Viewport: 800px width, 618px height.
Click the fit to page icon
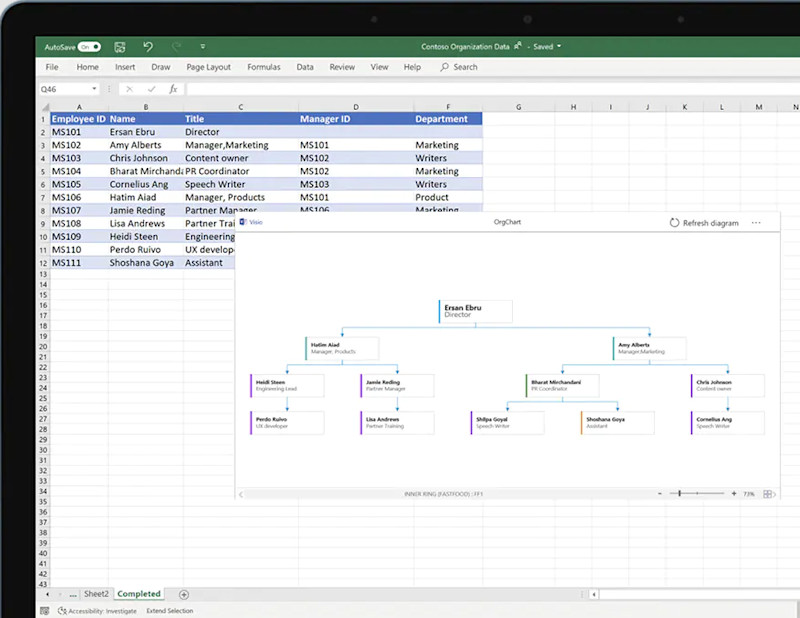(767, 494)
